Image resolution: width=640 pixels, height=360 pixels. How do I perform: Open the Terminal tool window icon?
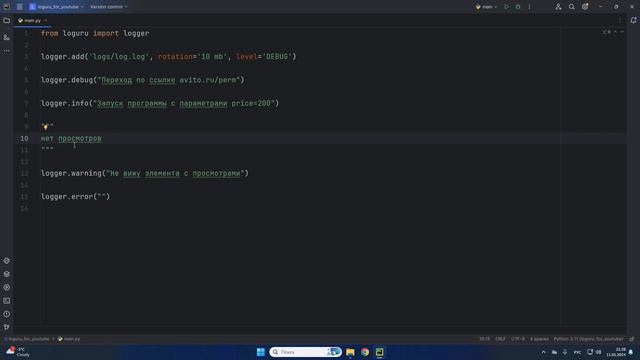pyautogui.click(x=7, y=301)
